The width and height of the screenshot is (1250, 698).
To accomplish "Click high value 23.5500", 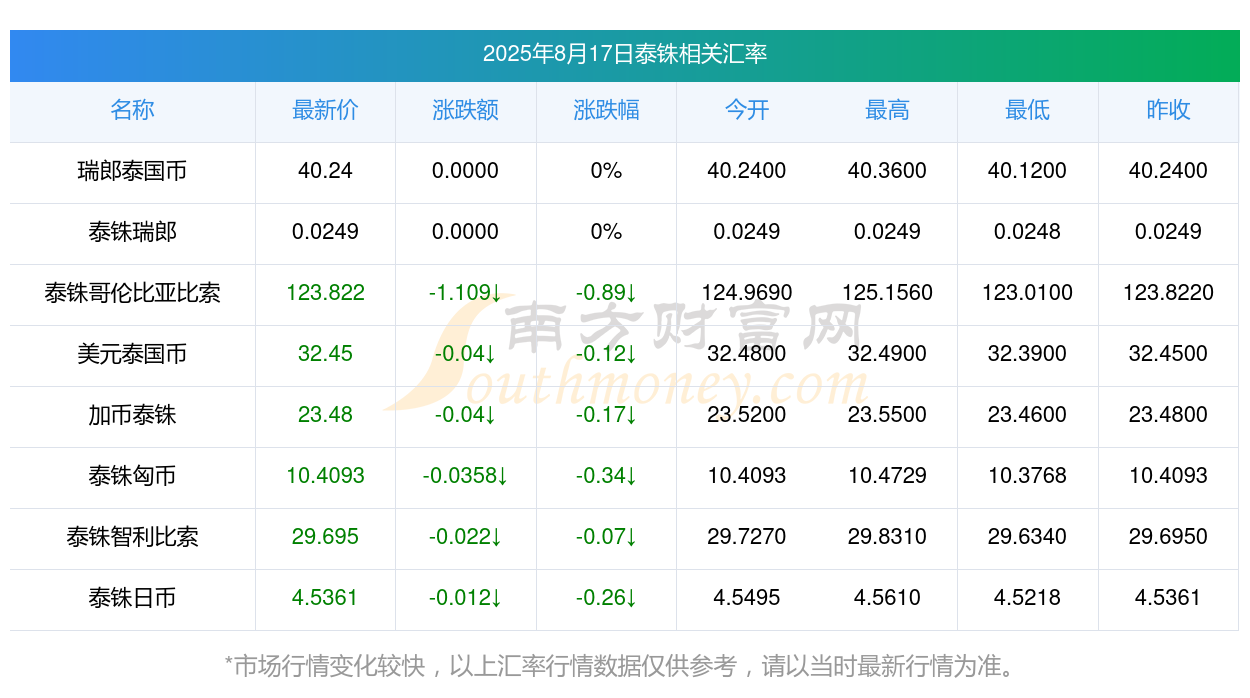I will (887, 415).
